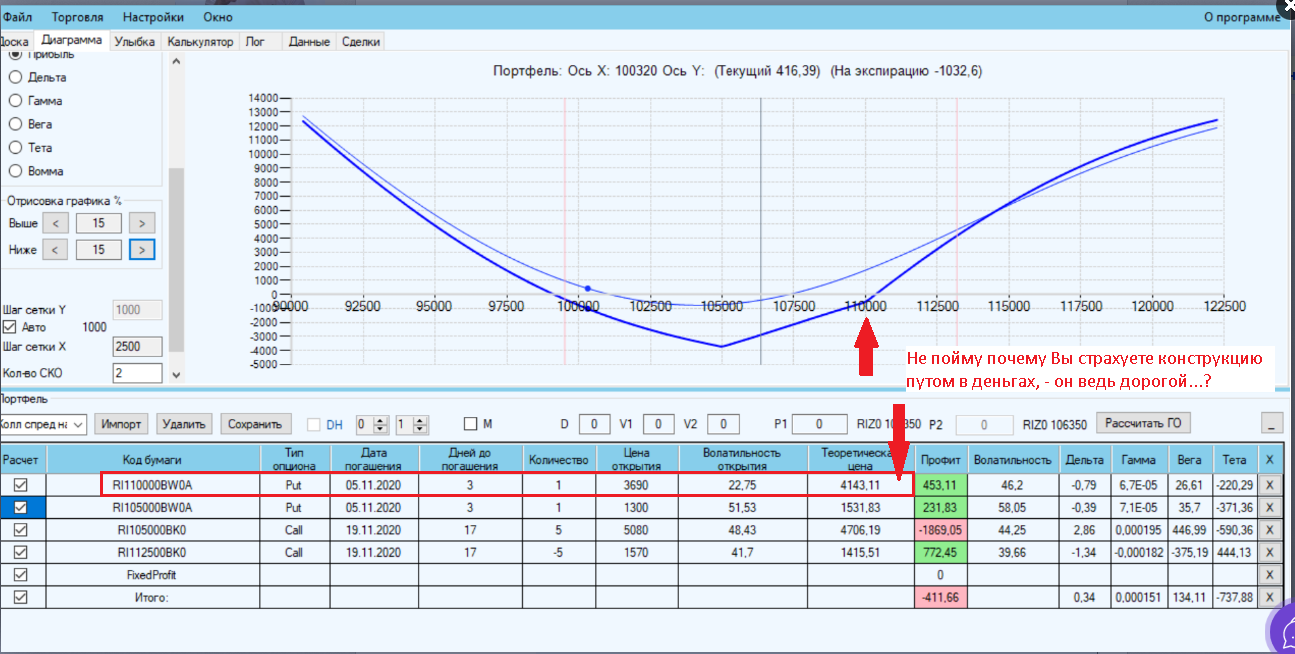Image resolution: width=1295 pixels, height=654 pixels.
Task: Click the D value field
Action: tap(594, 424)
